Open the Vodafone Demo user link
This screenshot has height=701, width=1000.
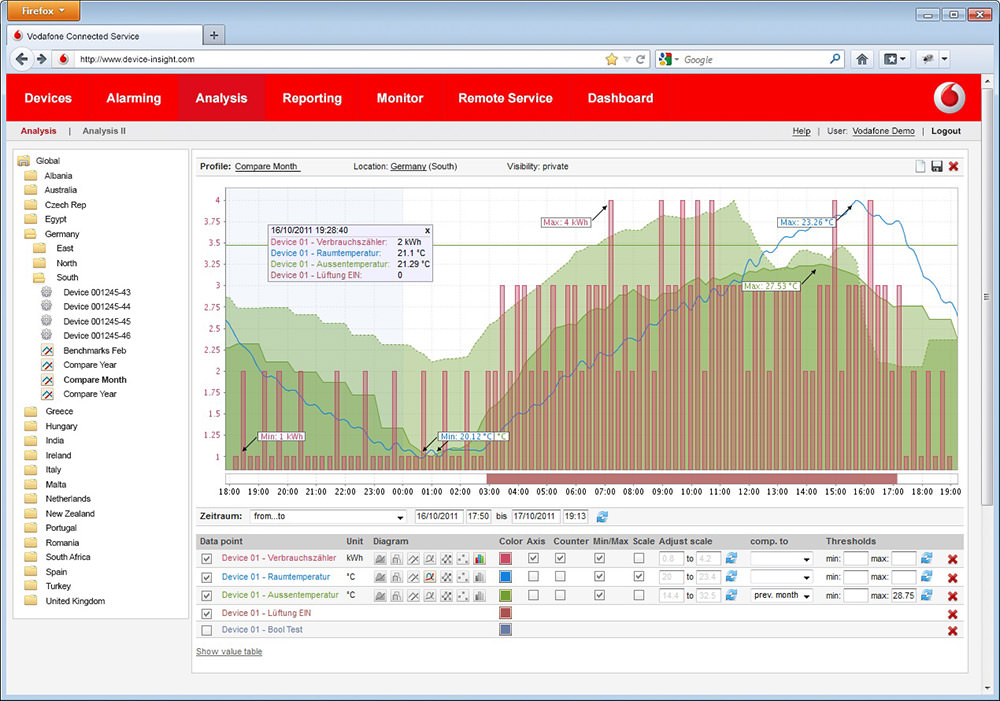pyautogui.click(x=883, y=131)
